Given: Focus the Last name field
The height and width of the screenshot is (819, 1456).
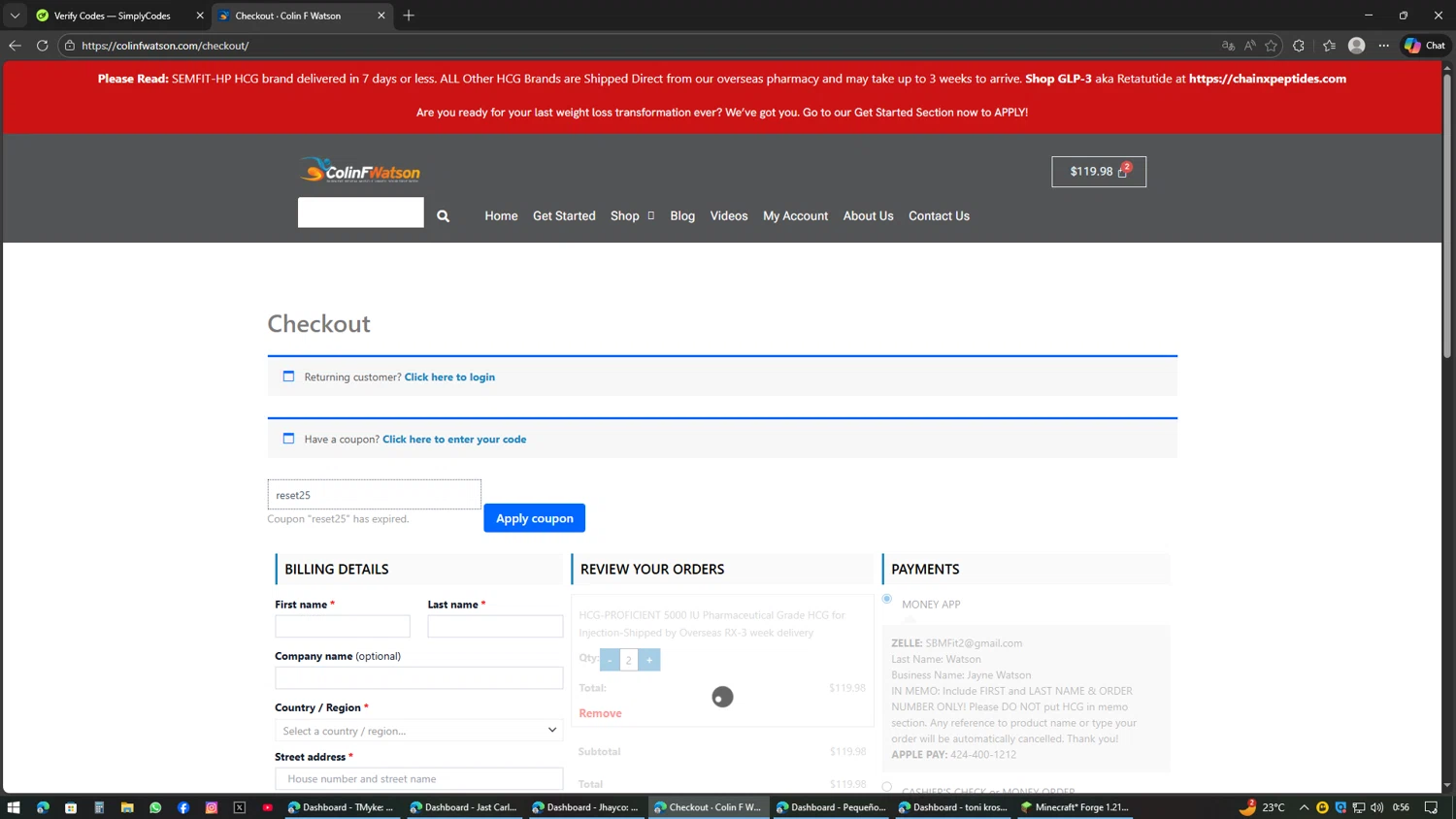Looking at the screenshot, I should coord(495,627).
